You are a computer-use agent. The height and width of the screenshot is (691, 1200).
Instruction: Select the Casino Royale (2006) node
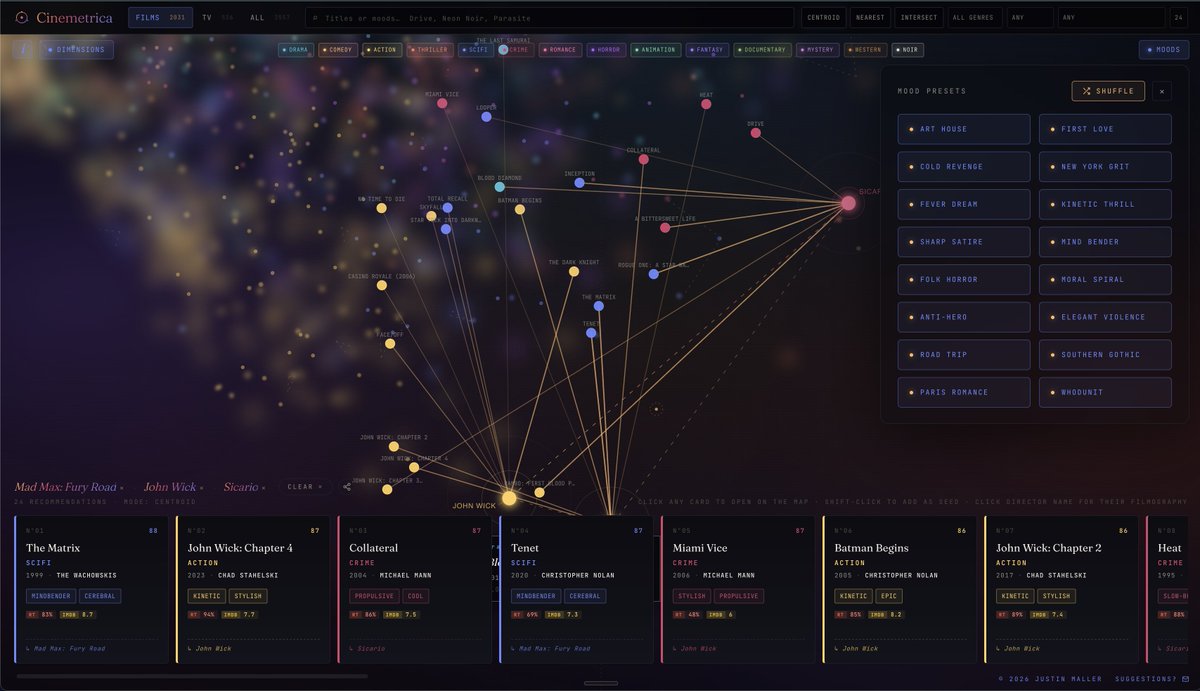coord(382,285)
